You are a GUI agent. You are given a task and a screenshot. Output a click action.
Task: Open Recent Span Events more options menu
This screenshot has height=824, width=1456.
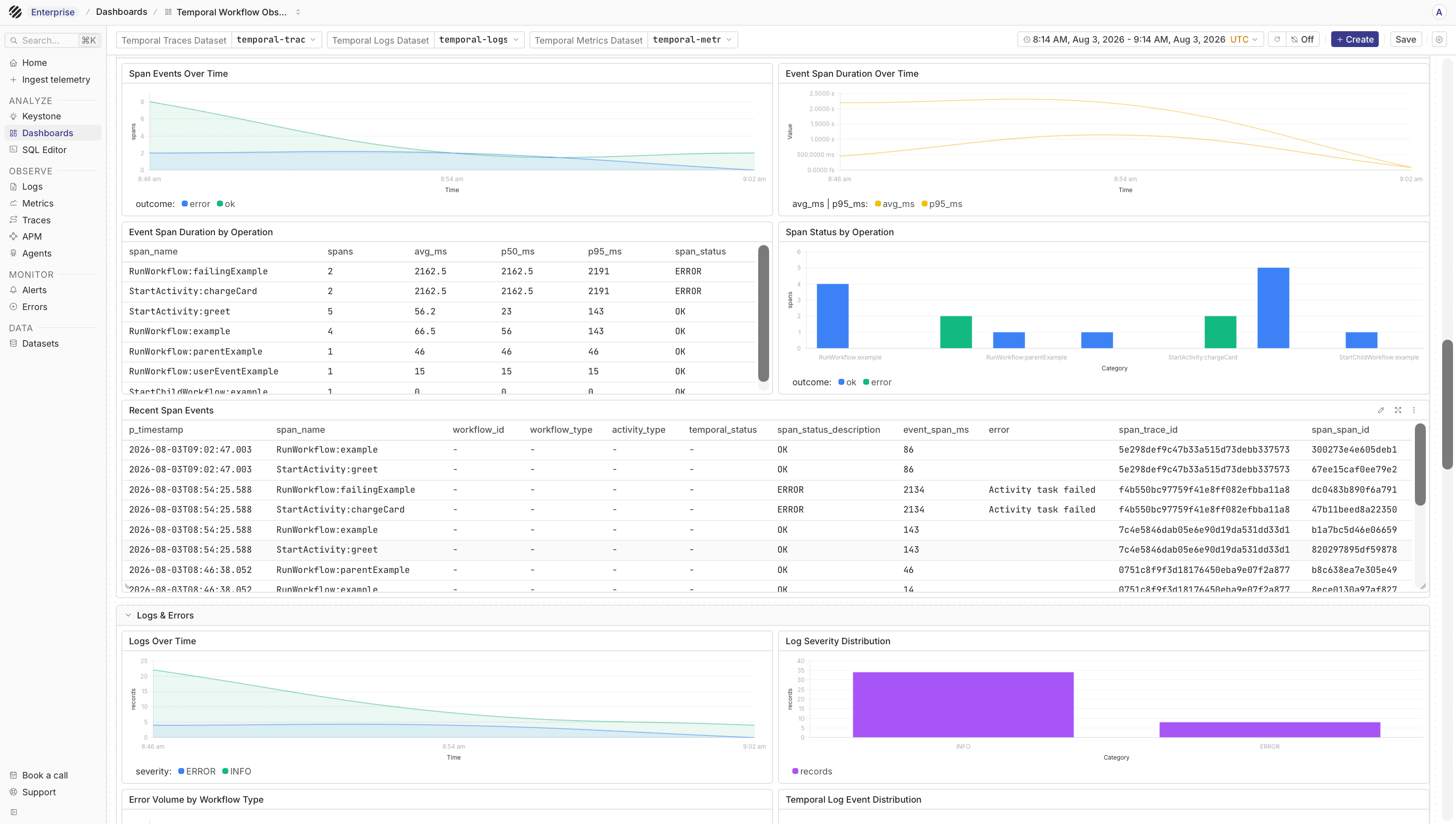tap(1413, 411)
